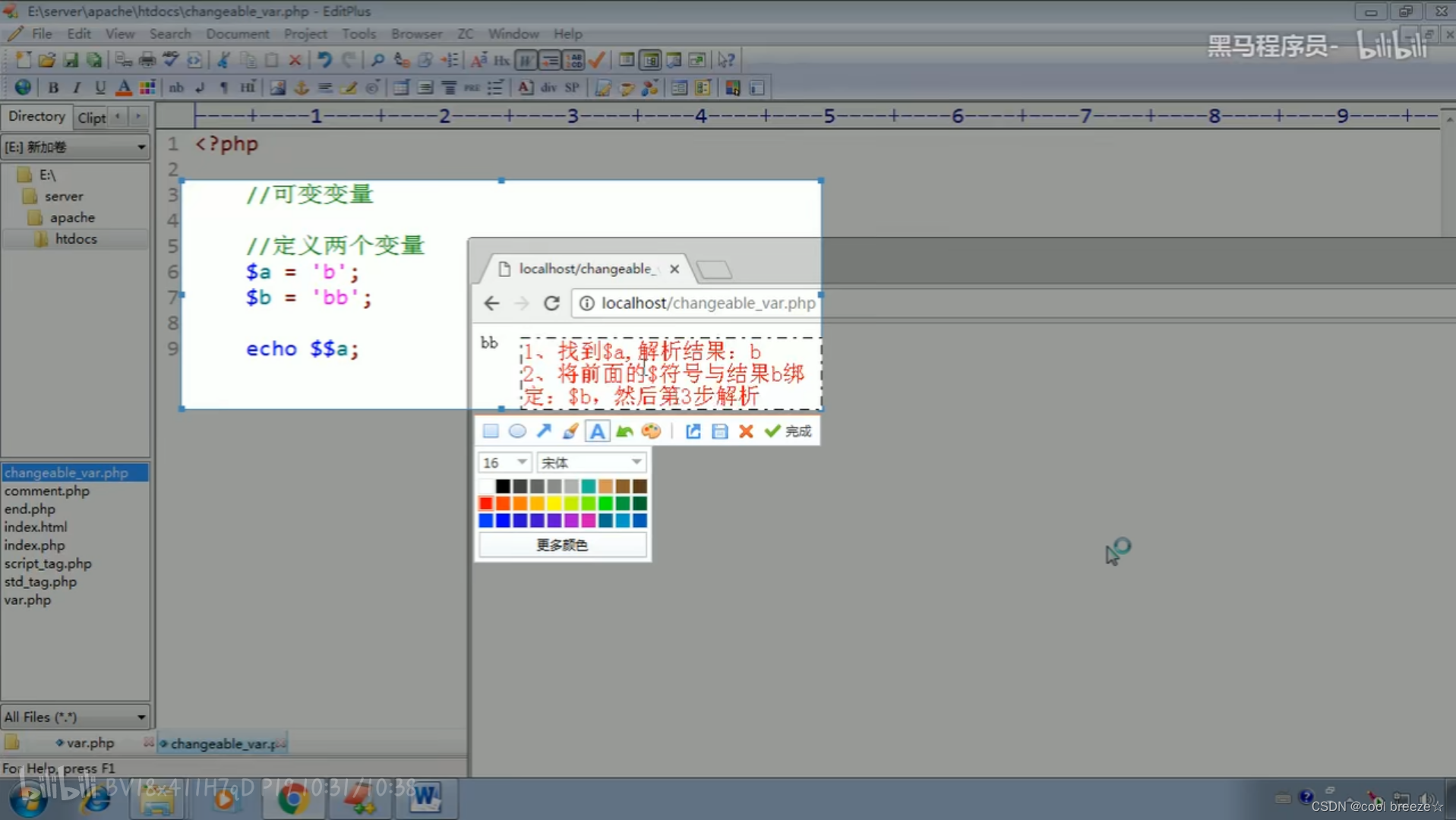Open the Search menu

pyautogui.click(x=170, y=34)
